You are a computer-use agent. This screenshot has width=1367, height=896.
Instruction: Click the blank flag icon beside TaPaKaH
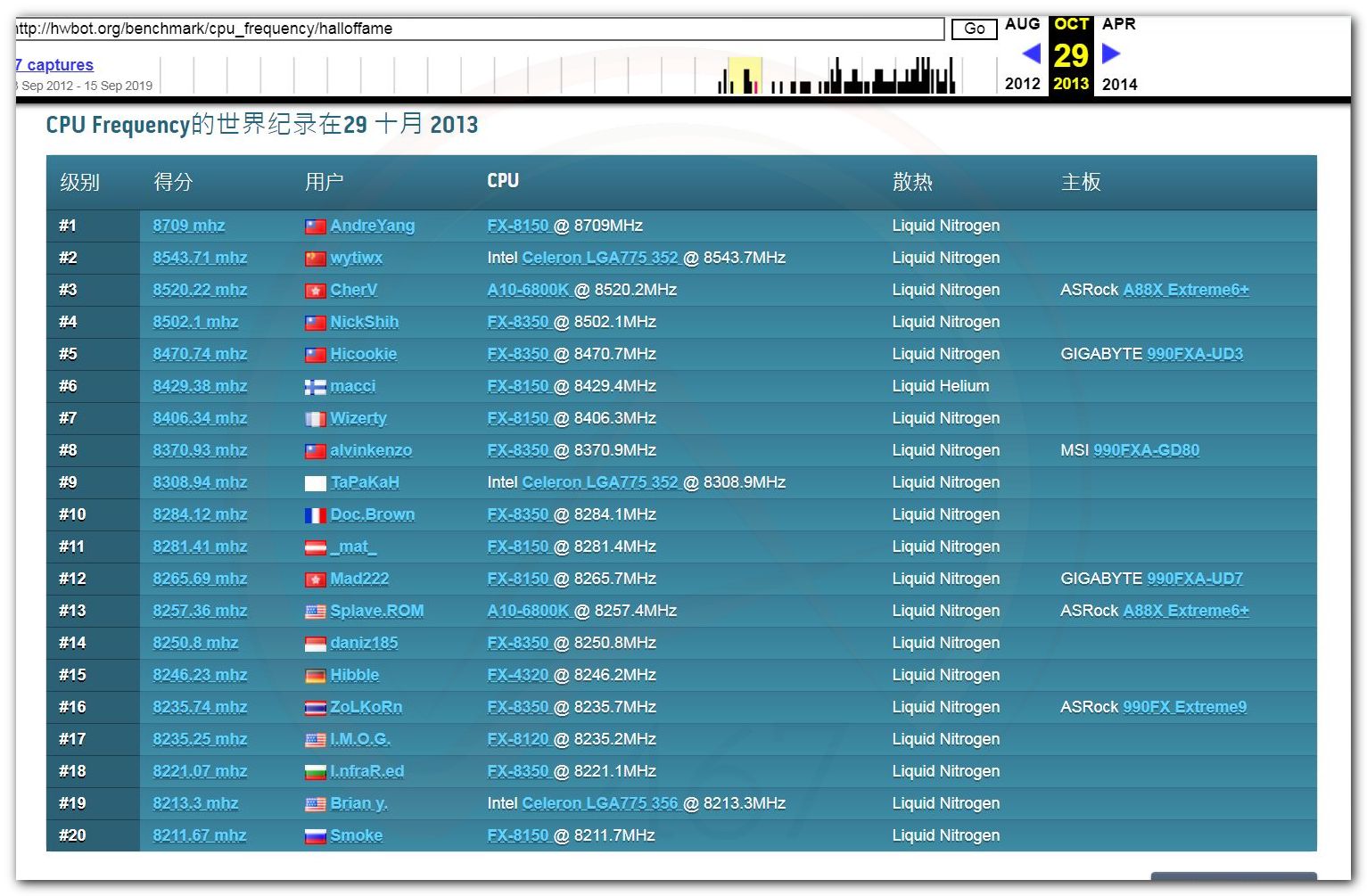click(x=315, y=483)
